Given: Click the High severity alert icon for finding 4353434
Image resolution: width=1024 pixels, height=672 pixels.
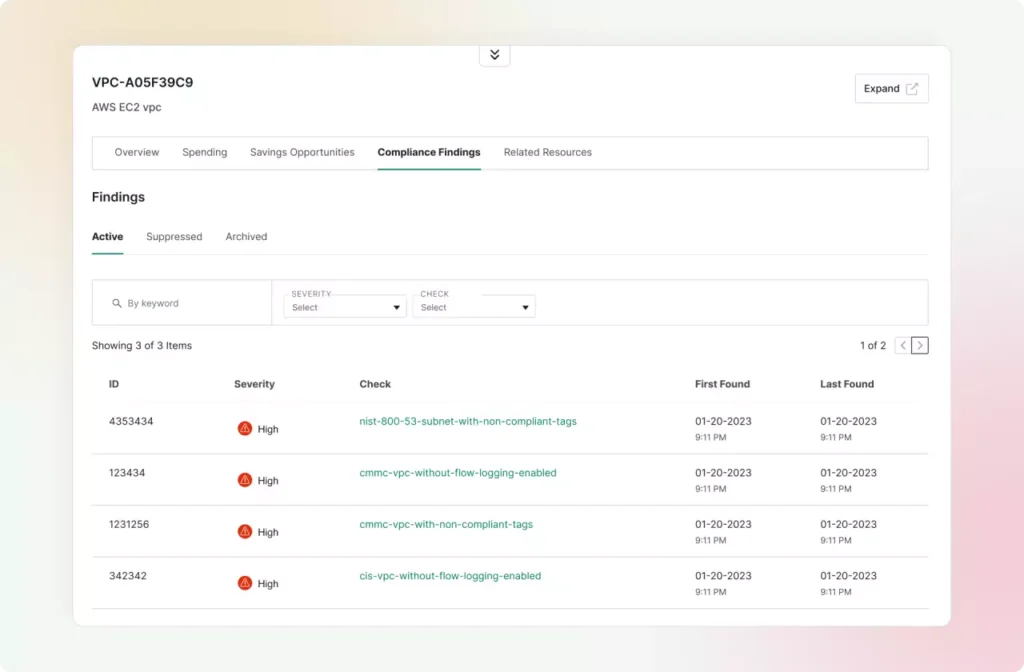Looking at the screenshot, I should pos(246,427).
